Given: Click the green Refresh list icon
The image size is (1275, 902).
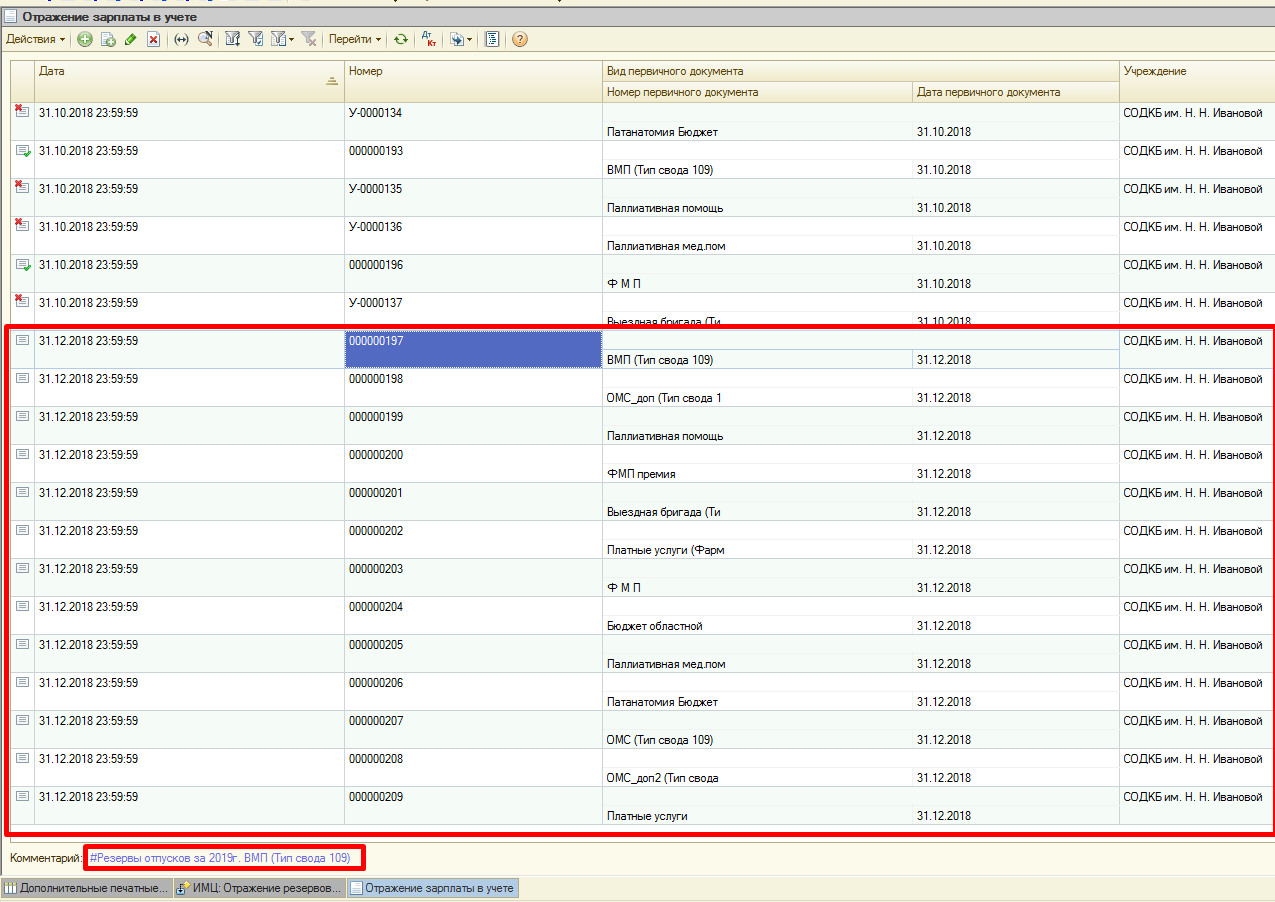Looking at the screenshot, I should click(x=400, y=39).
